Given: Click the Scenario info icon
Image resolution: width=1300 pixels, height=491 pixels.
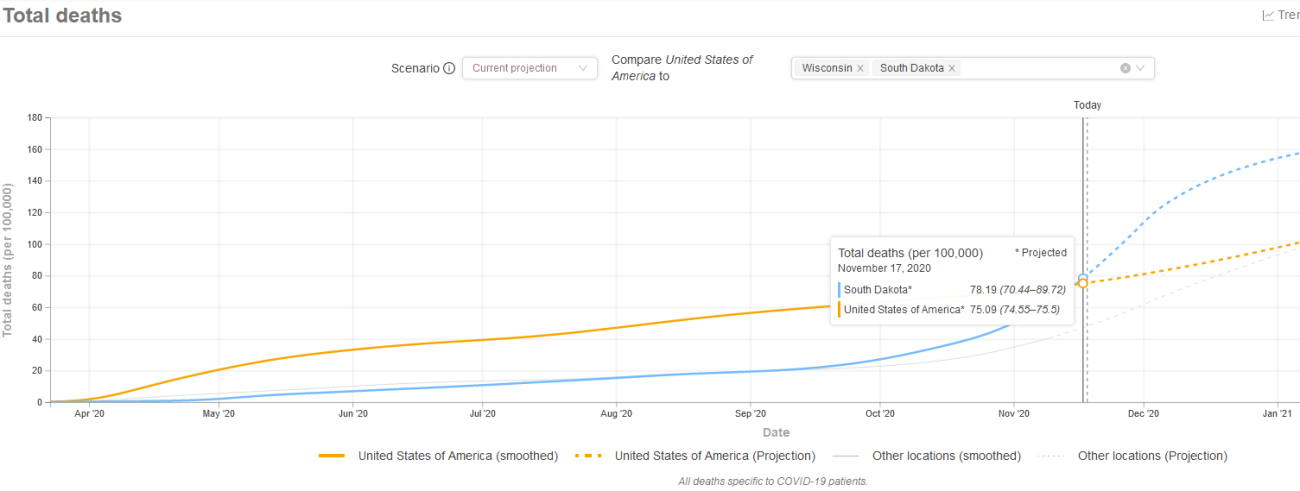Looking at the screenshot, I should (x=449, y=69).
